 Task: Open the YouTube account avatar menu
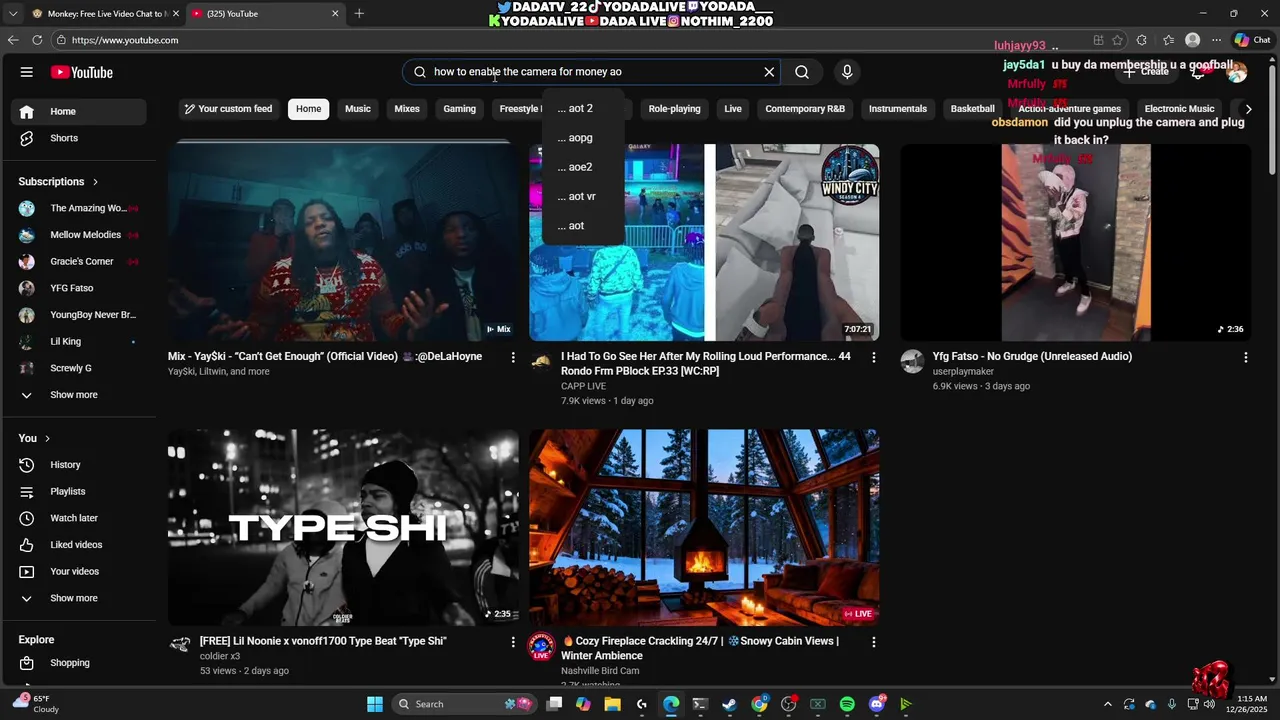coord(1237,72)
